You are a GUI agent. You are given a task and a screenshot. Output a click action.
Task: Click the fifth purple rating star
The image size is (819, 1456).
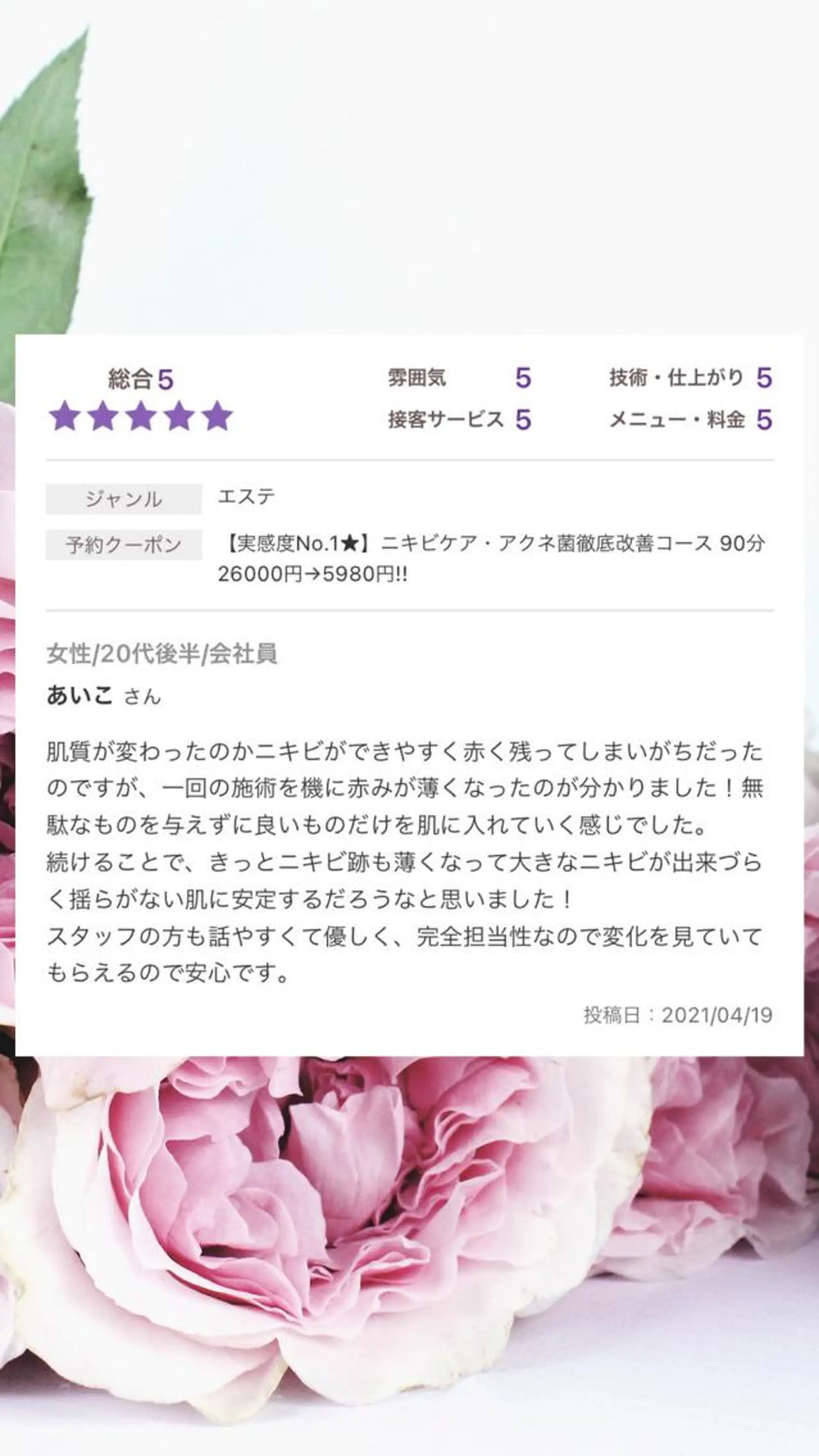click(218, 416)
